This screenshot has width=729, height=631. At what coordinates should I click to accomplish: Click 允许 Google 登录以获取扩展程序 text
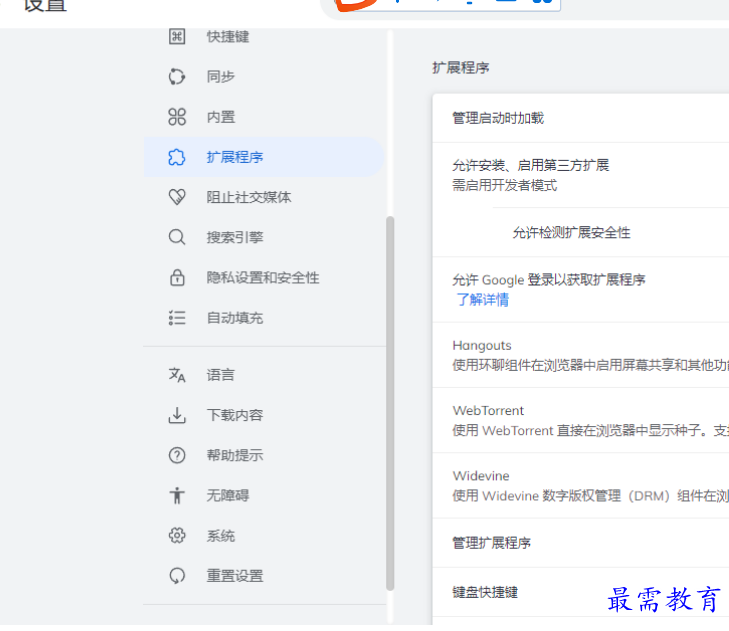click(x=549, y=280)
